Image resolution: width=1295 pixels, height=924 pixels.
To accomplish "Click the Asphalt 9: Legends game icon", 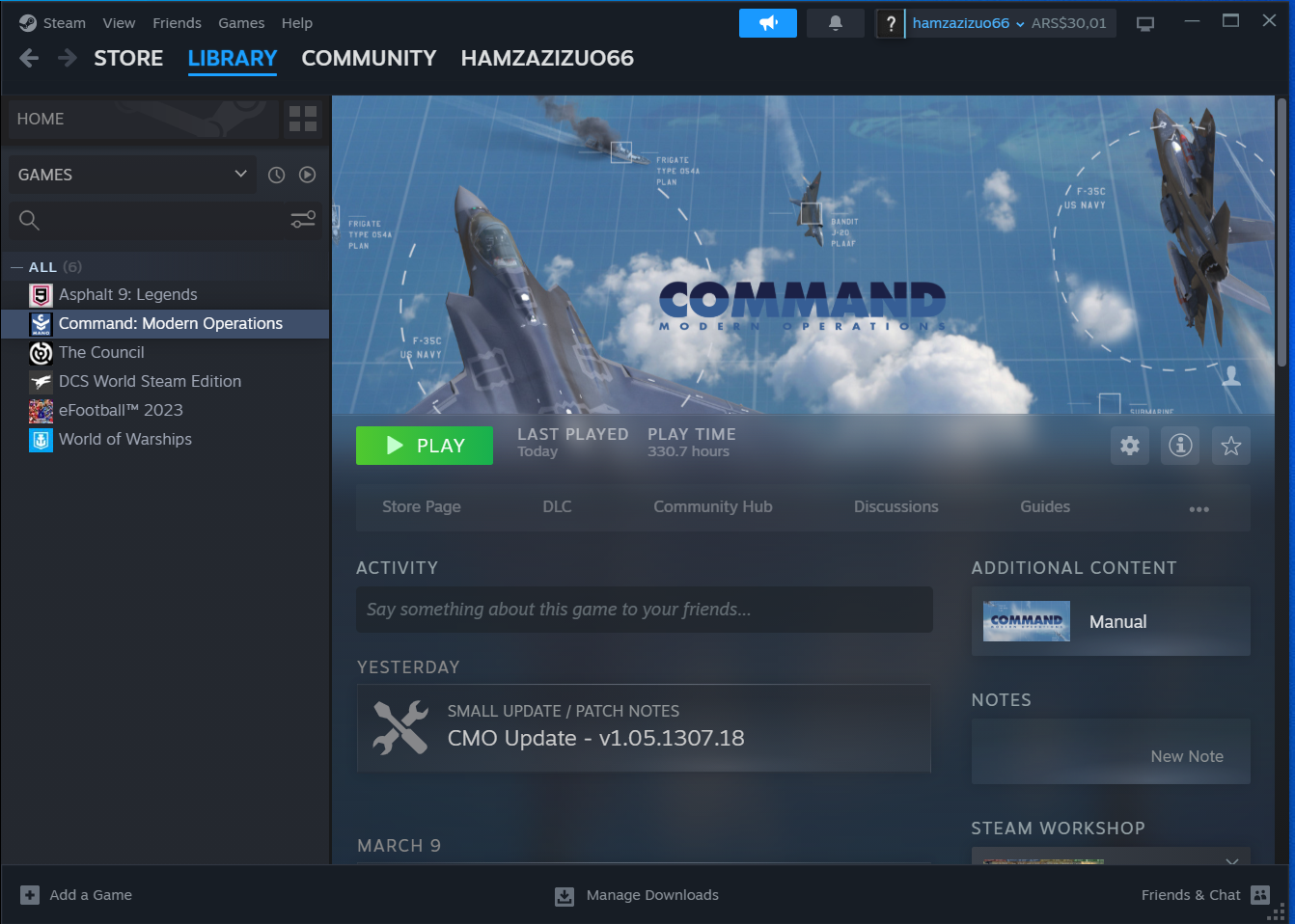I will pos(41,295).
